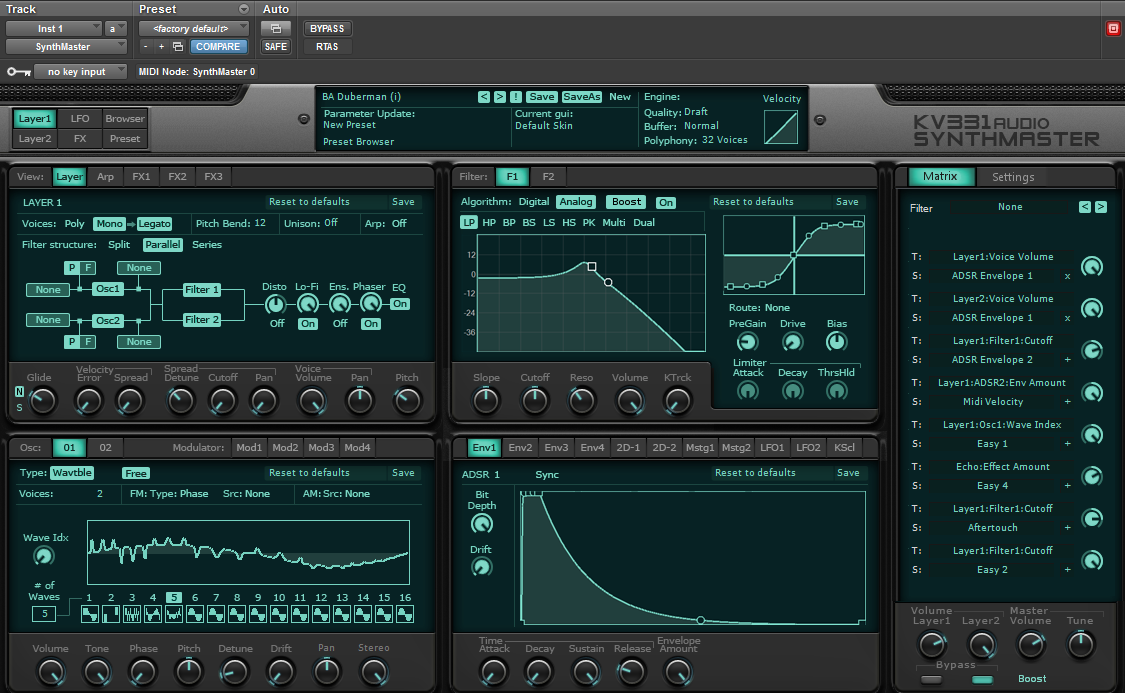Toggle the EQ On button
This screenshot has height=693, width=1125.
tap(400, 304)
